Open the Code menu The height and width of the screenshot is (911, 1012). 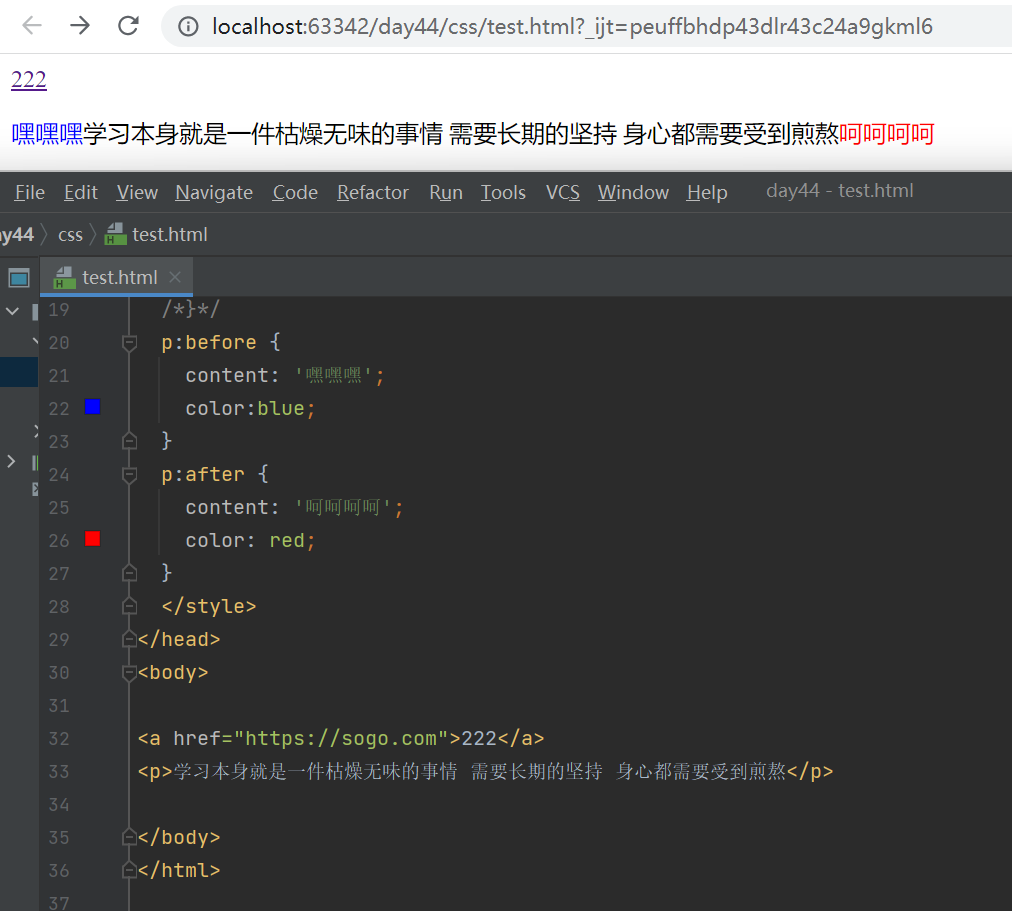coord(295,192)
